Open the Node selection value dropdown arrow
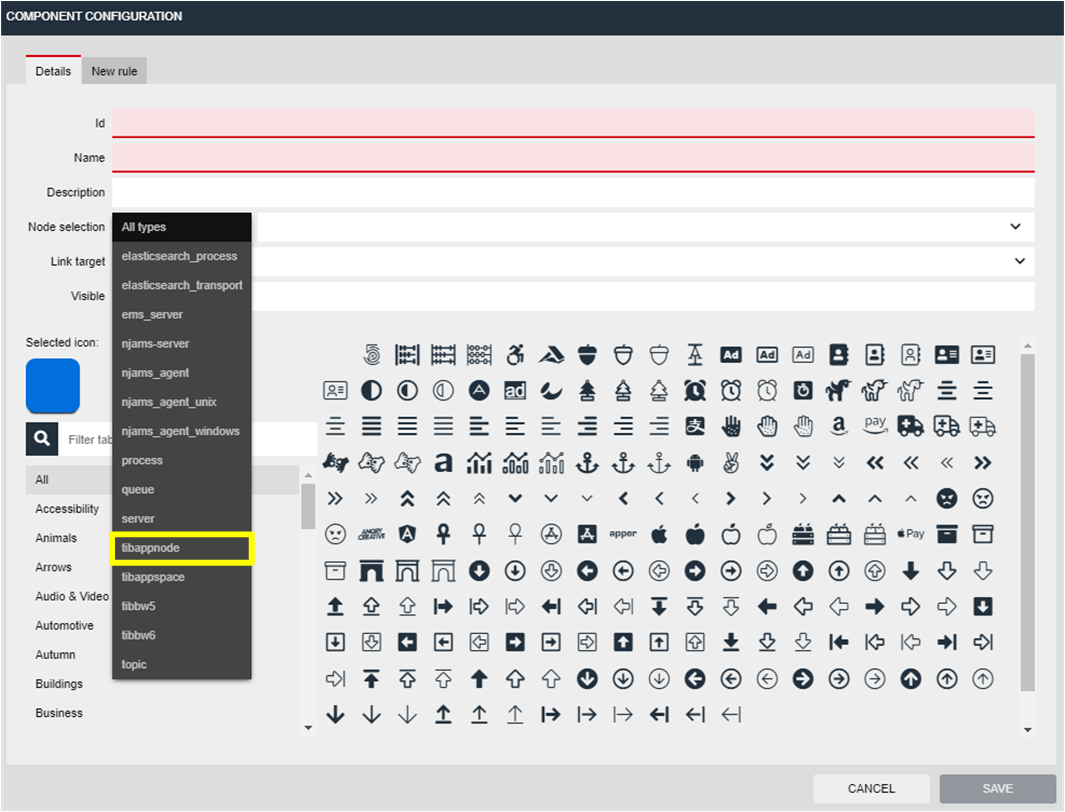1065x812 pixels. [x=1015, y=227]
